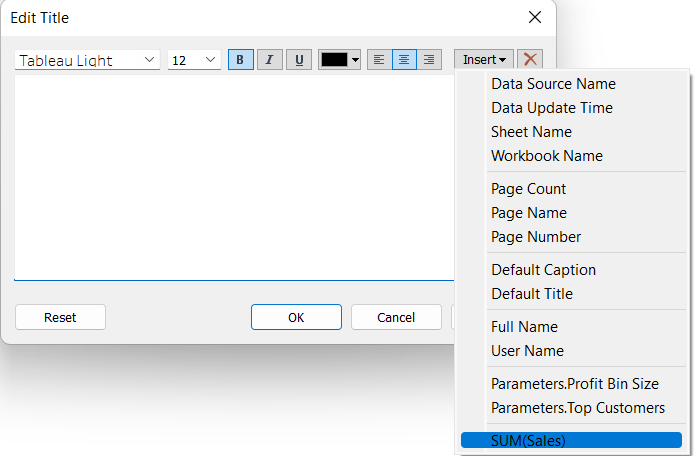Choose Data Source Name menu entry
The width and height of the screenshot is (697, 456).
click(x=553, y=84)
